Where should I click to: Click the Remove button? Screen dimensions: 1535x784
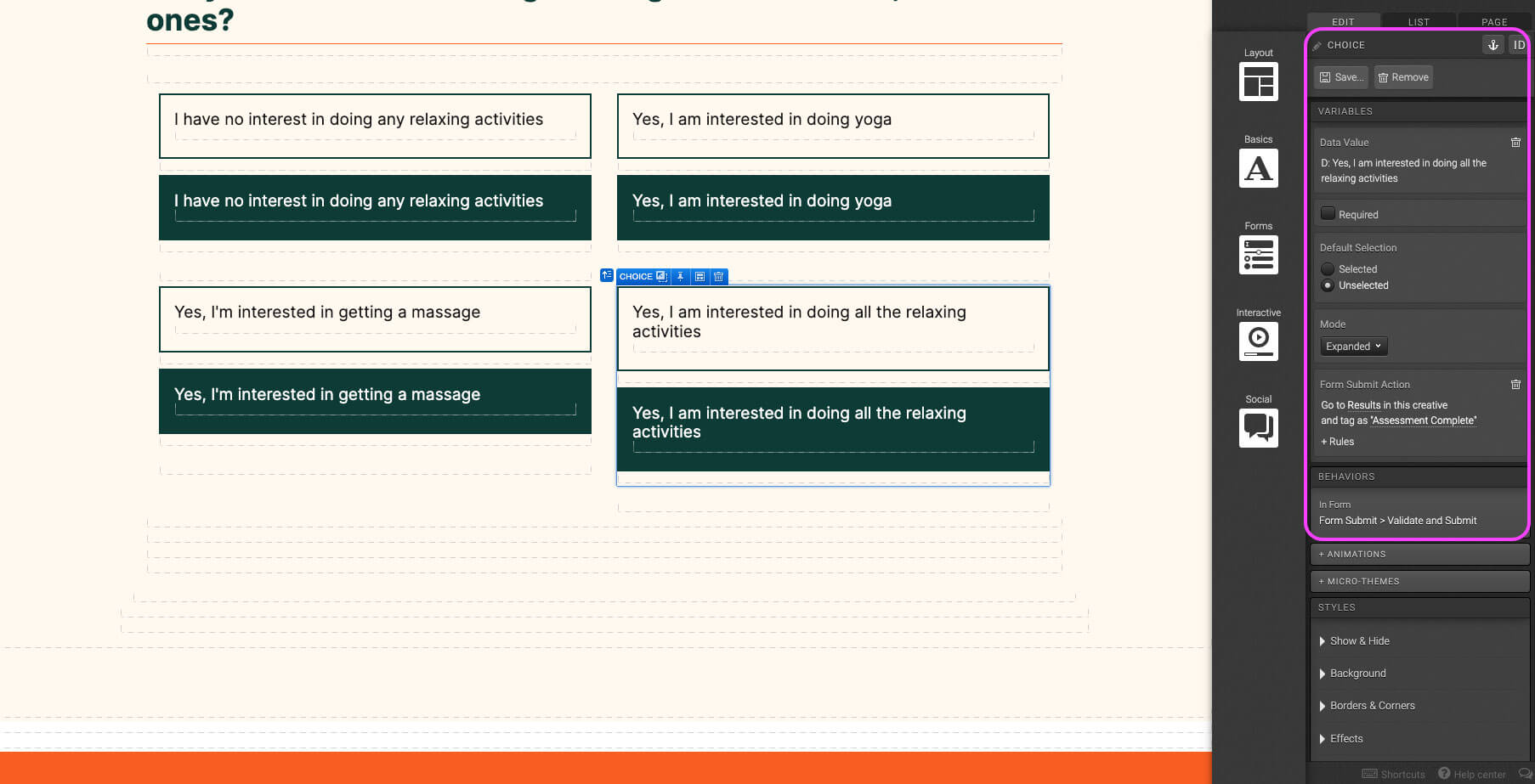pyautogui.click(x=1403, y=77)
